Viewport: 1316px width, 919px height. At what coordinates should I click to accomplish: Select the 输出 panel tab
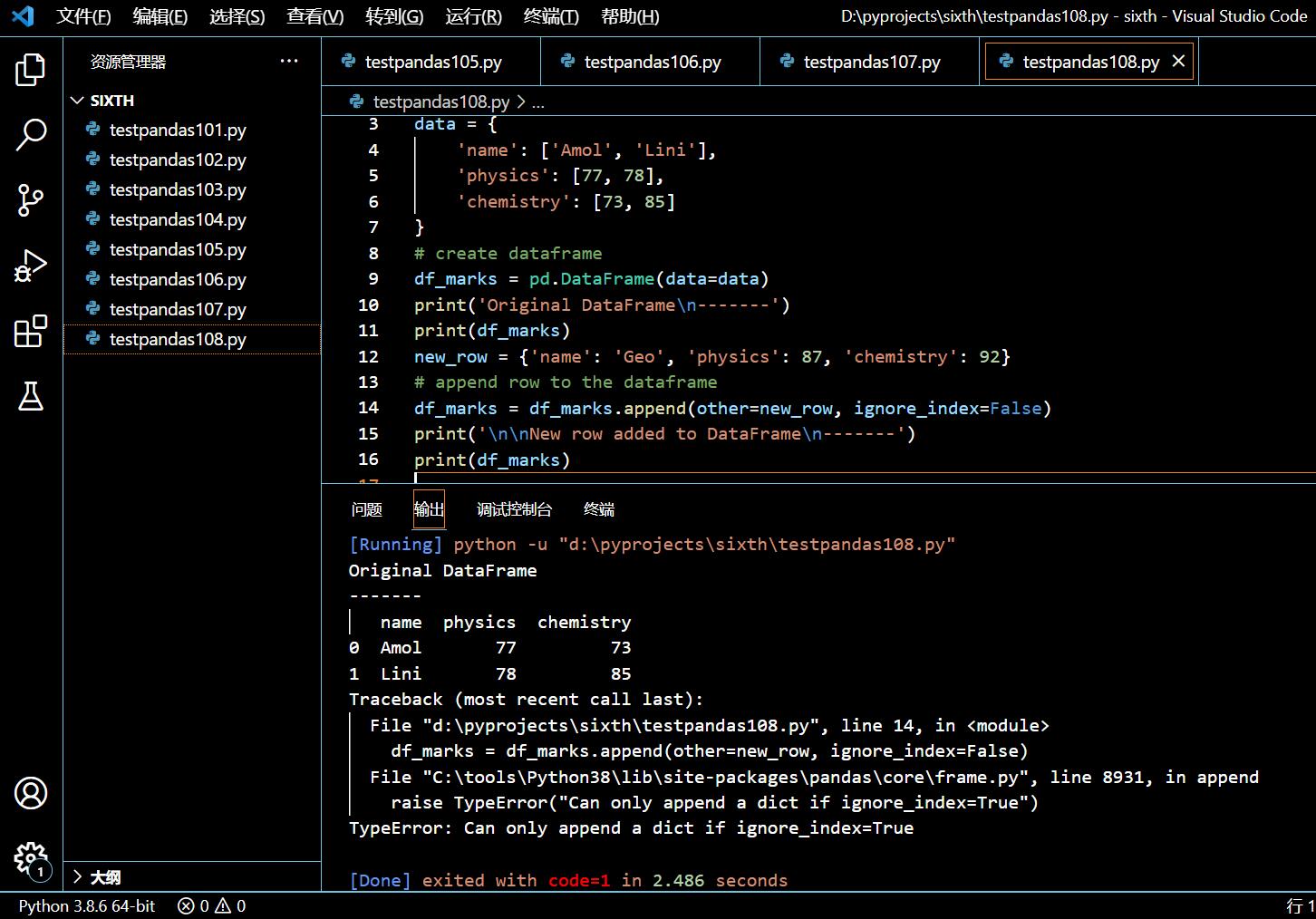click(x=429, y=509)
